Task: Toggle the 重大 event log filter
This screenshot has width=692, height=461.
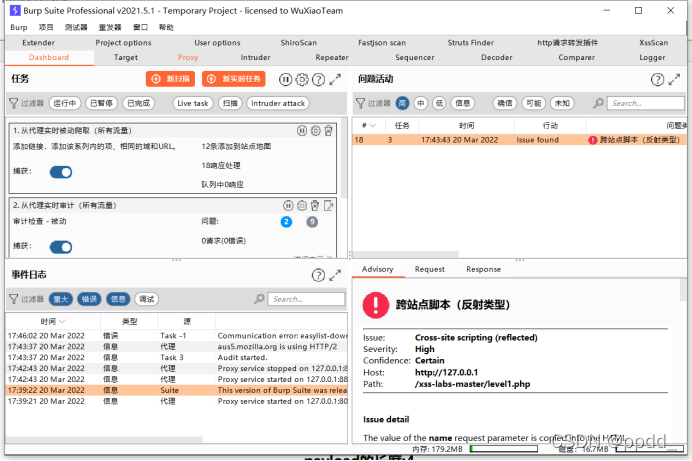Action: pyautogui.click(x=61, y=299)
